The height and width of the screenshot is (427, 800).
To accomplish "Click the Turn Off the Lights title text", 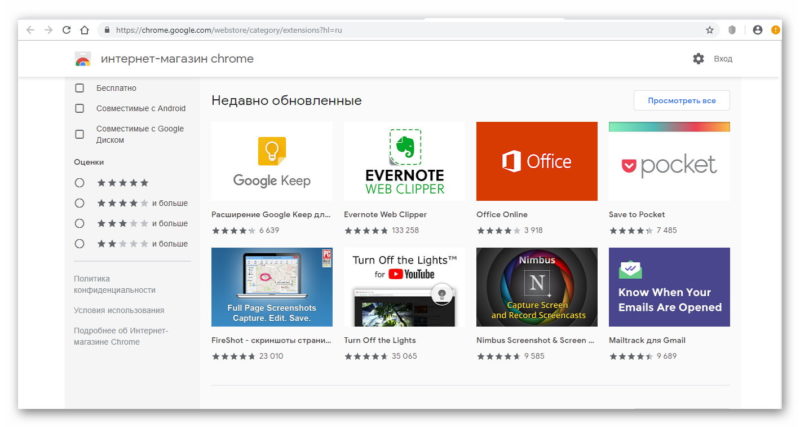I will 380,340.
